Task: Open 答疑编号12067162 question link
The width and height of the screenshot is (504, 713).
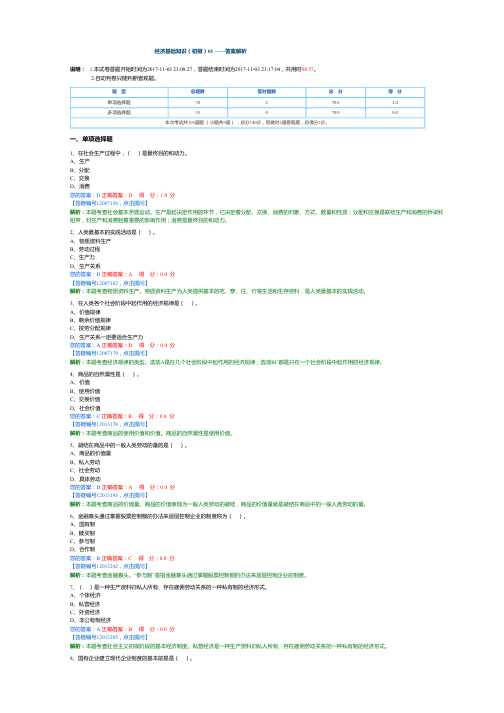Action: point(109,282)
